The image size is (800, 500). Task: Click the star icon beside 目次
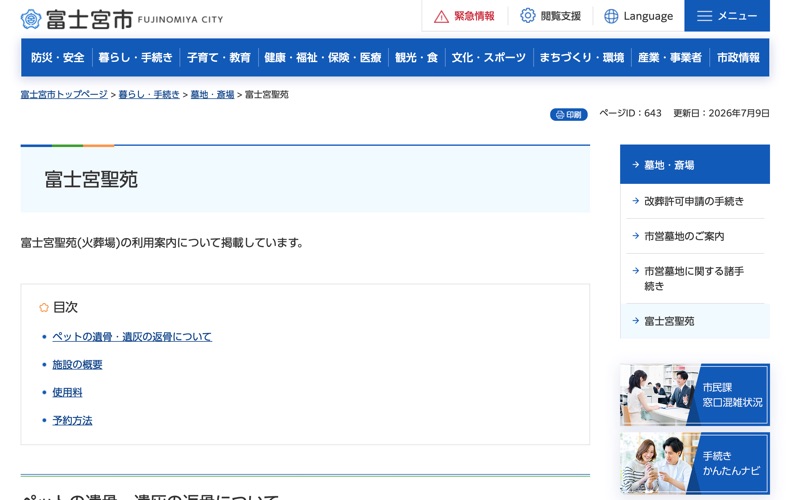[44, 307]
